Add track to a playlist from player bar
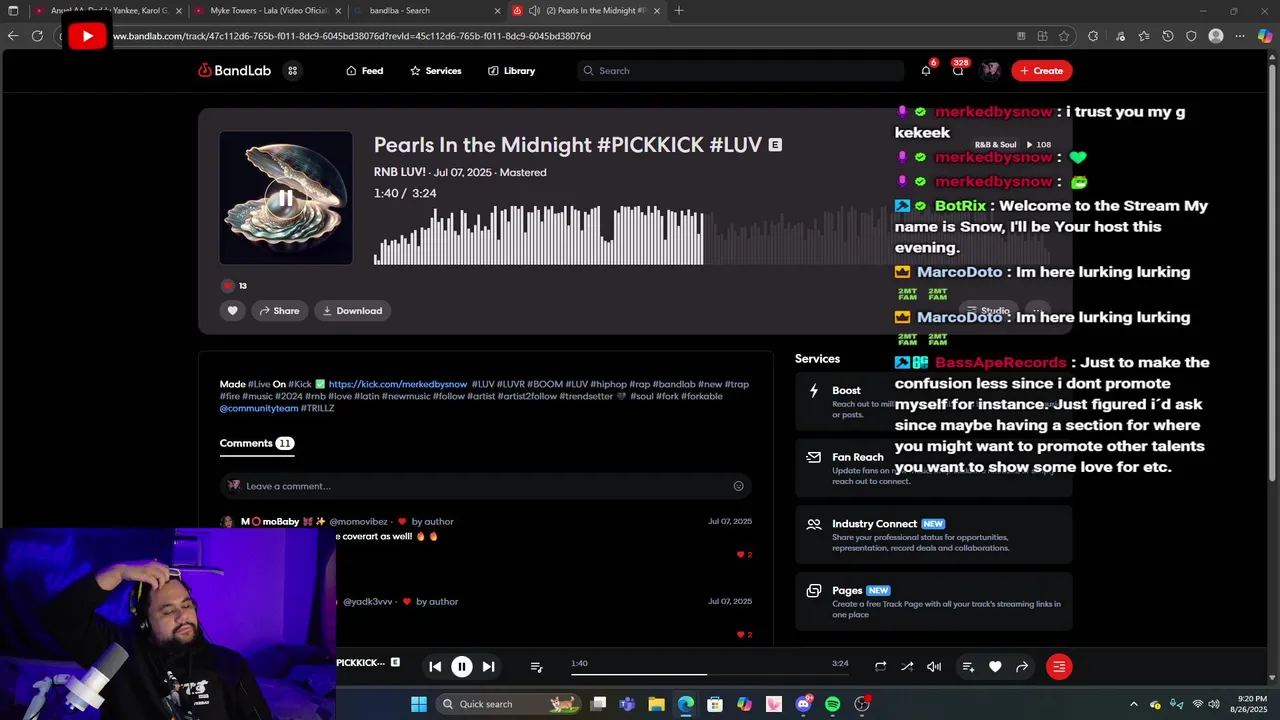Image resolution: width=1280 pixels, height=720 pixels. pyautogui.click(x=968, y=667)
